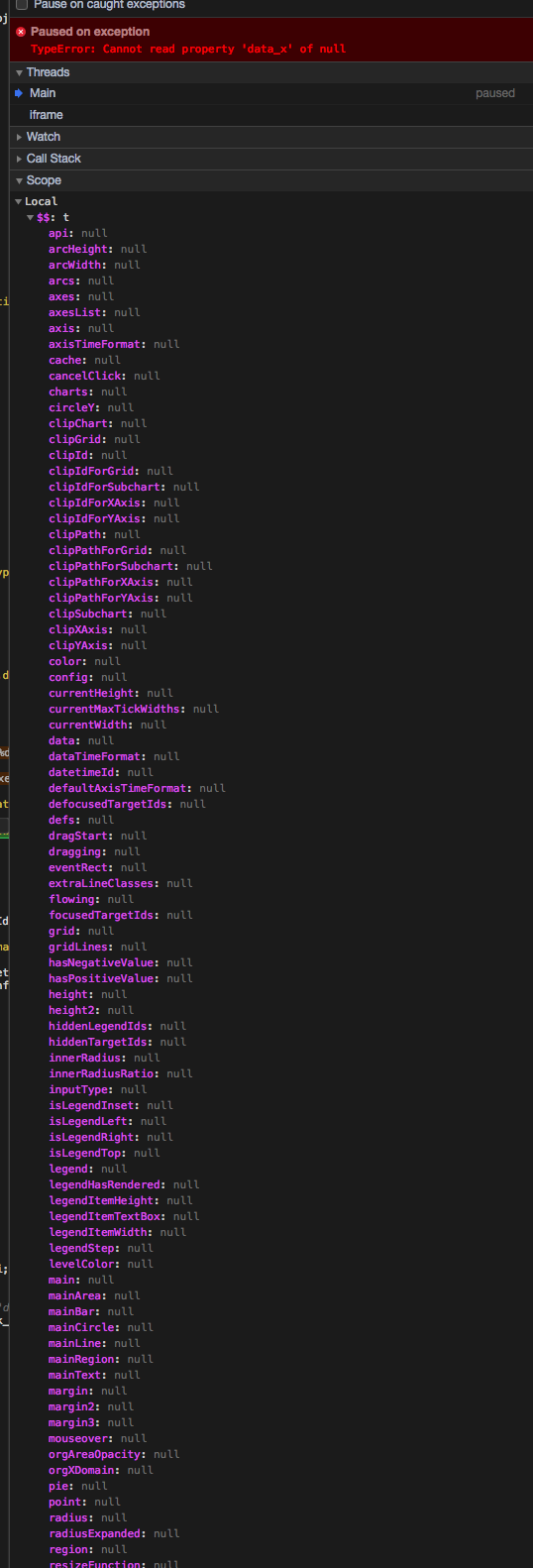
Task: Select 'gridLines: null' property
Action: 98,947
